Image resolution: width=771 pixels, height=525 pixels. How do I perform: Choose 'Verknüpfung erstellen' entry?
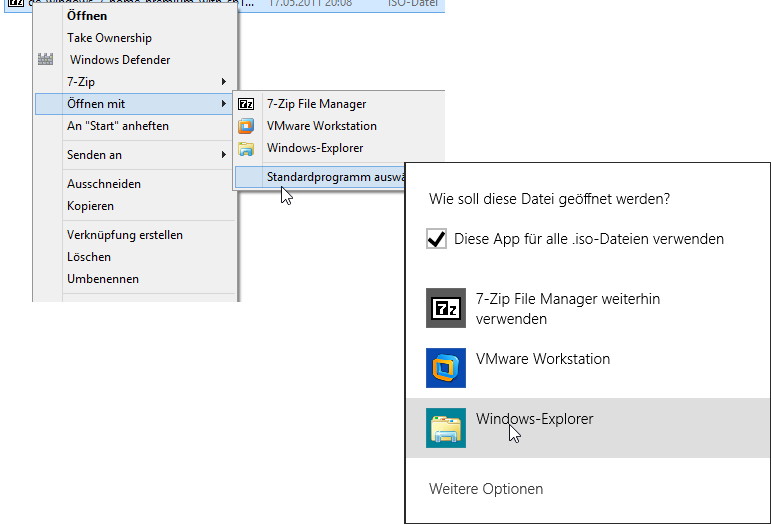coord(124,235)
